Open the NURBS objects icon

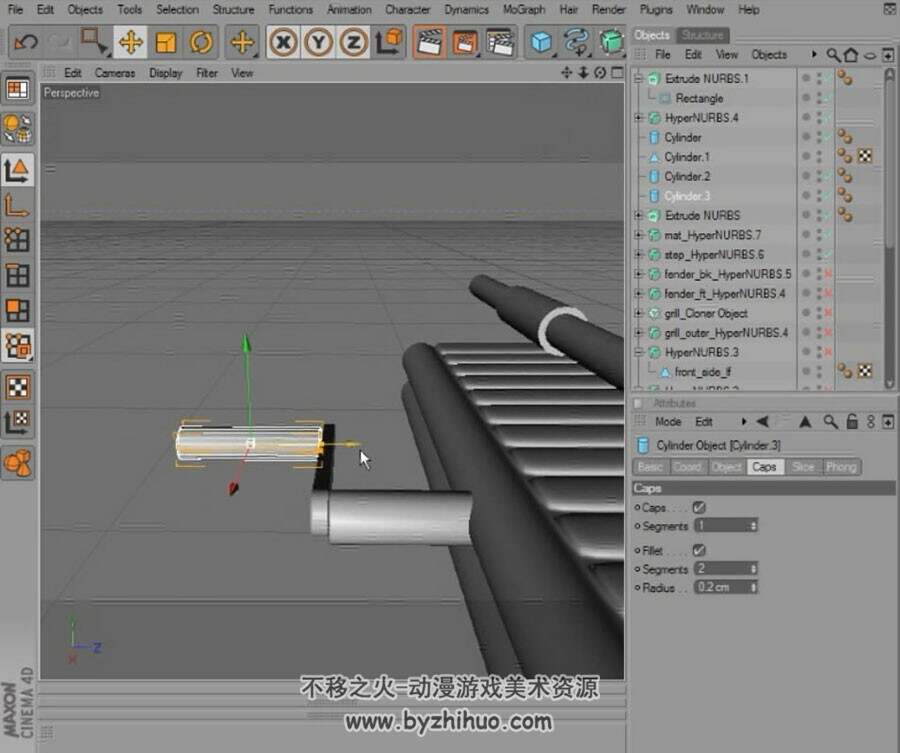[x=612, y=42]
